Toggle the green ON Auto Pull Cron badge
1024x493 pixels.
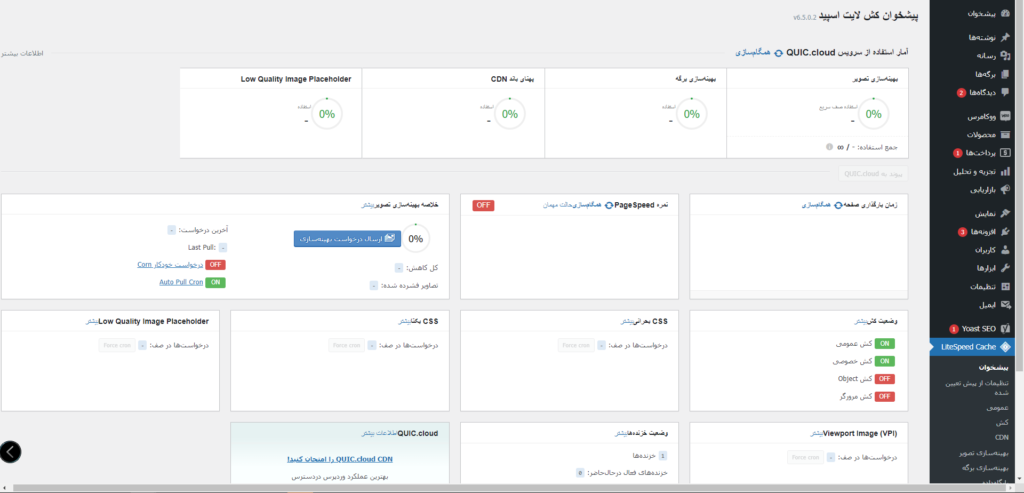(216, 283)
